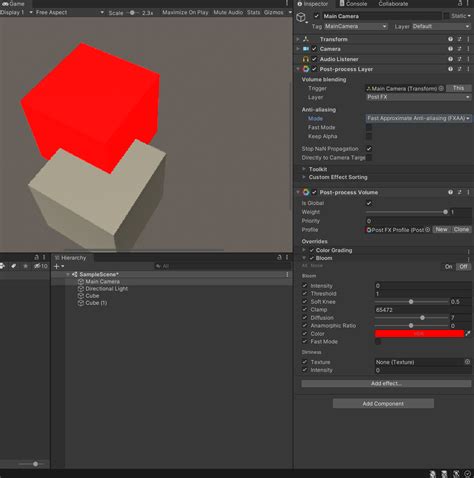This screenshot has height=478, width=474.
Task: Open the Audio Listener component options menu
Action: point(468,59)
